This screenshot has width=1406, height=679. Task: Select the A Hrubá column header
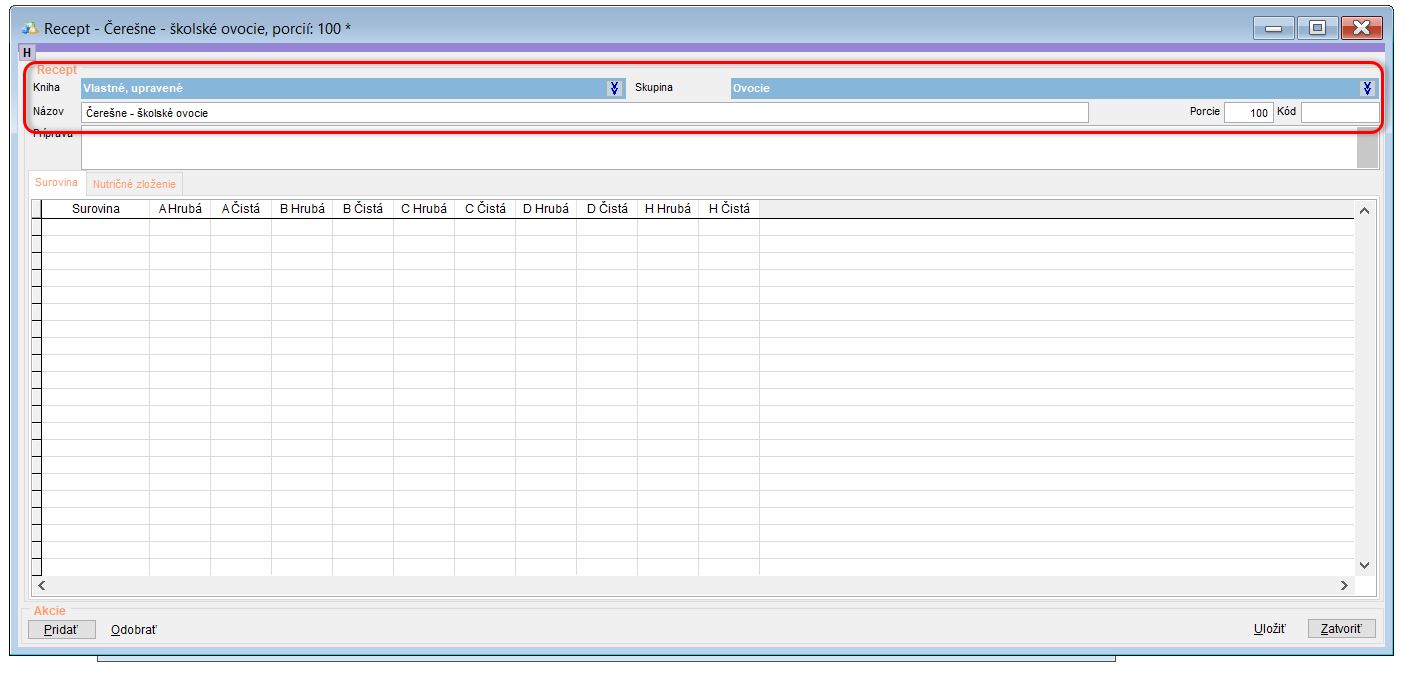point(180,209)
